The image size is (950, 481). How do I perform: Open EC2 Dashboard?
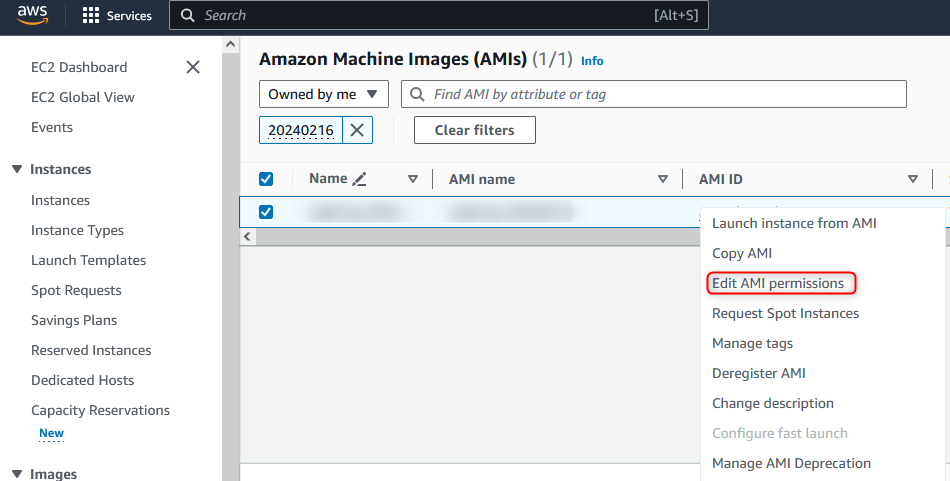coord(79,67)
